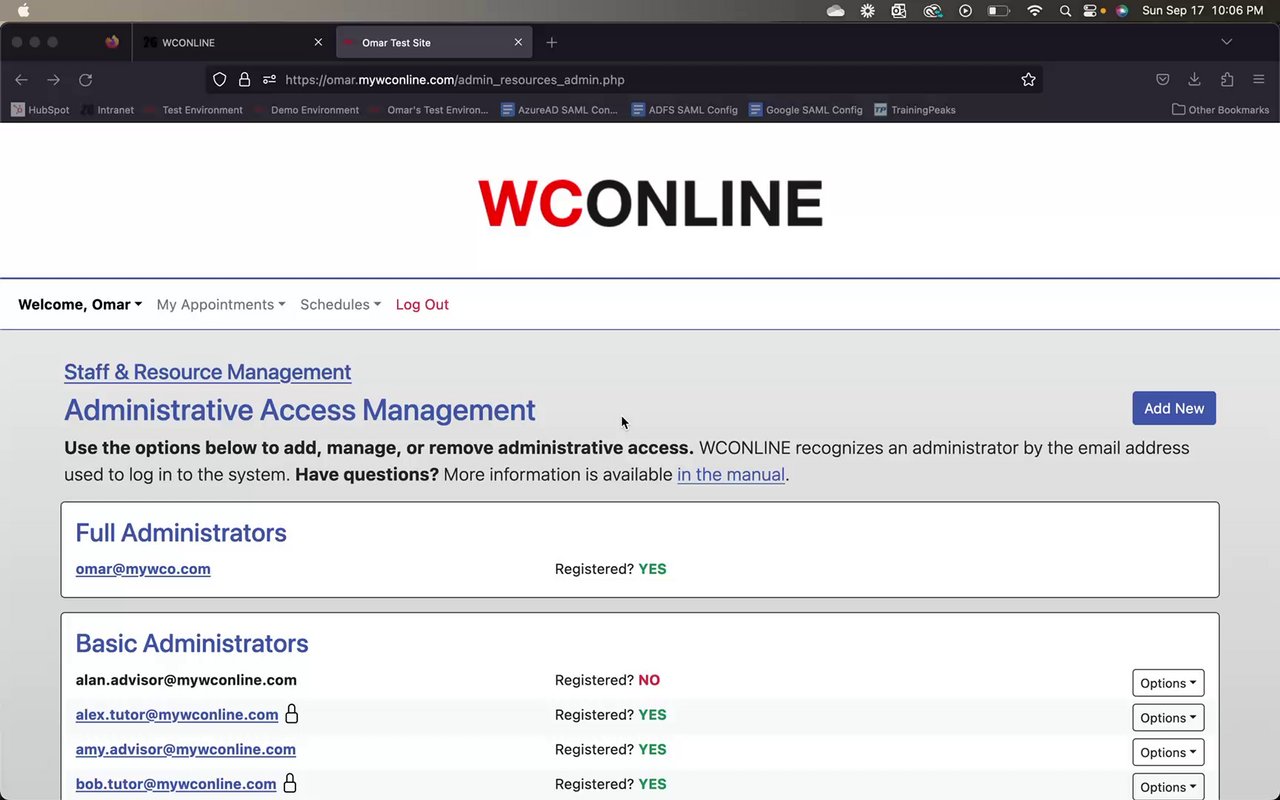Click the battery icon in menu bar
This screenshot has width=1280, height=800.
[x=998, y=11]
